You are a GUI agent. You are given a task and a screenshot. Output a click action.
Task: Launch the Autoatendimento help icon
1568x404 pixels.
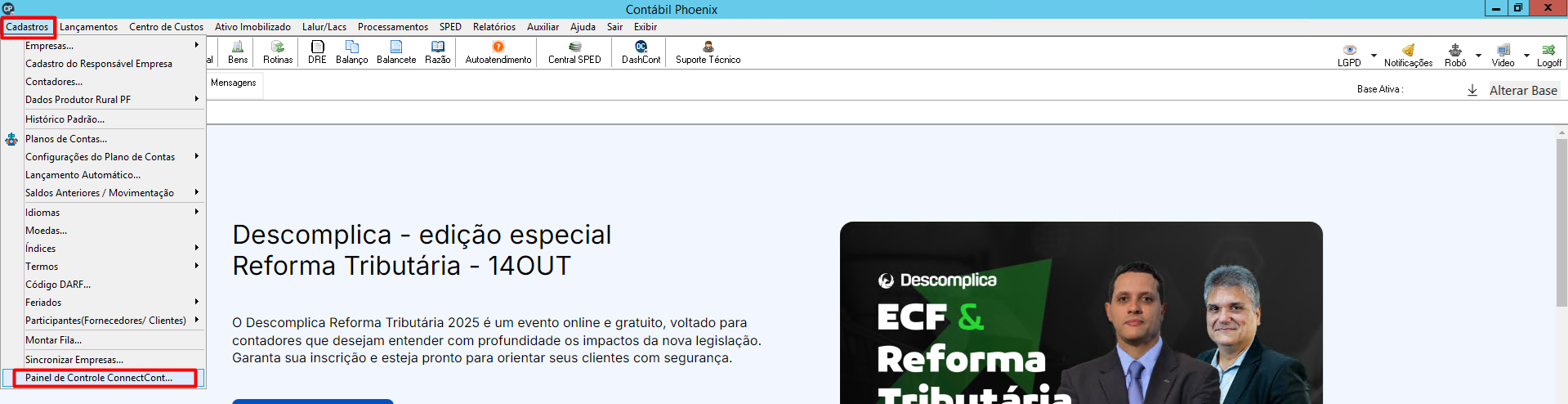point(498,52)
